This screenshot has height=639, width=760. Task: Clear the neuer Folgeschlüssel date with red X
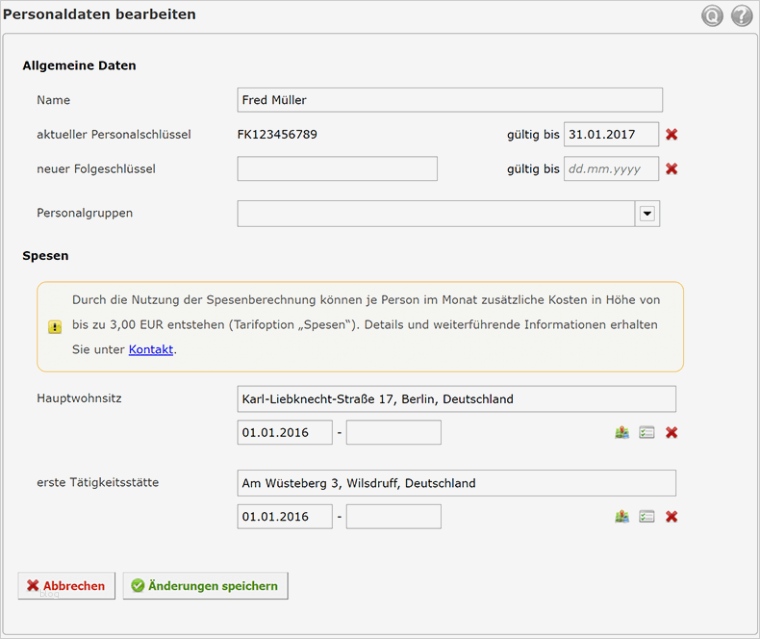click(672, 169)
